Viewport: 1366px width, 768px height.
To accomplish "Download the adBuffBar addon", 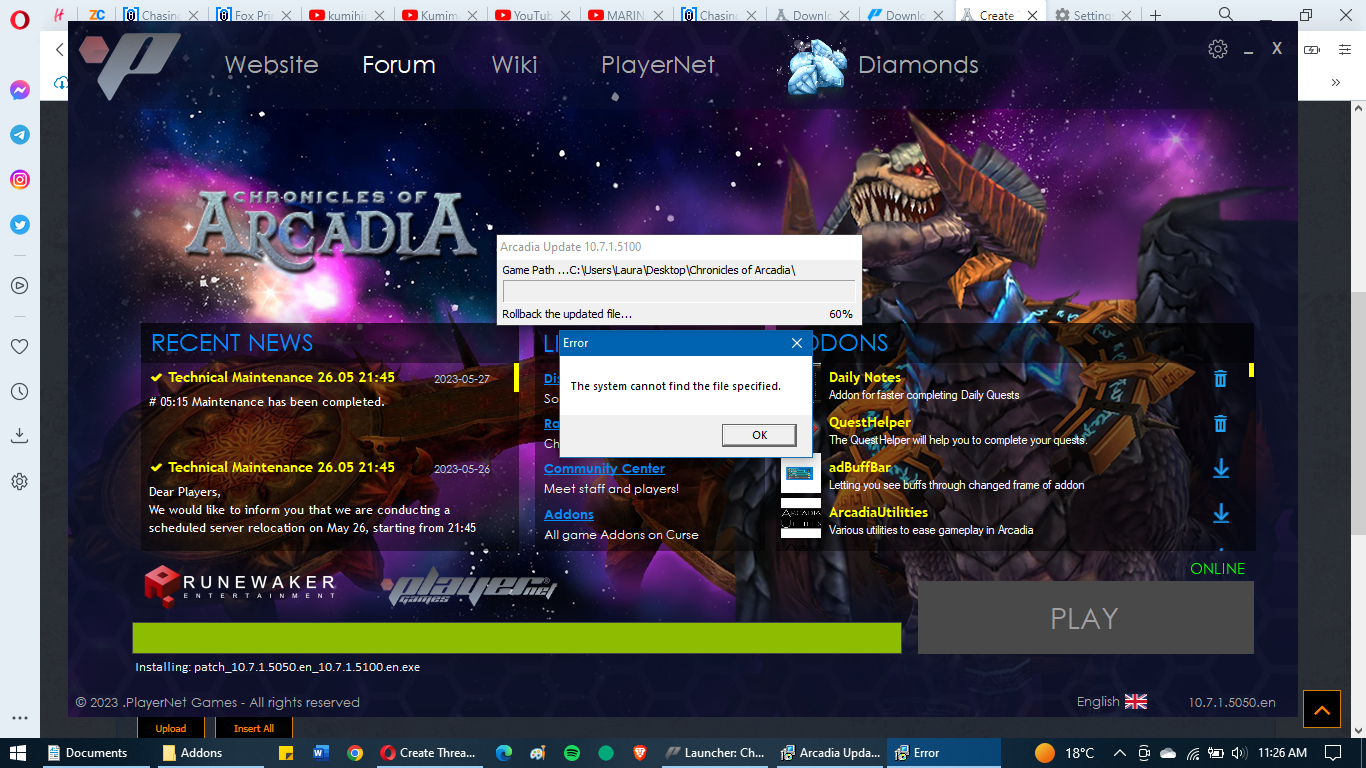I will click(x=1220, y=469).
